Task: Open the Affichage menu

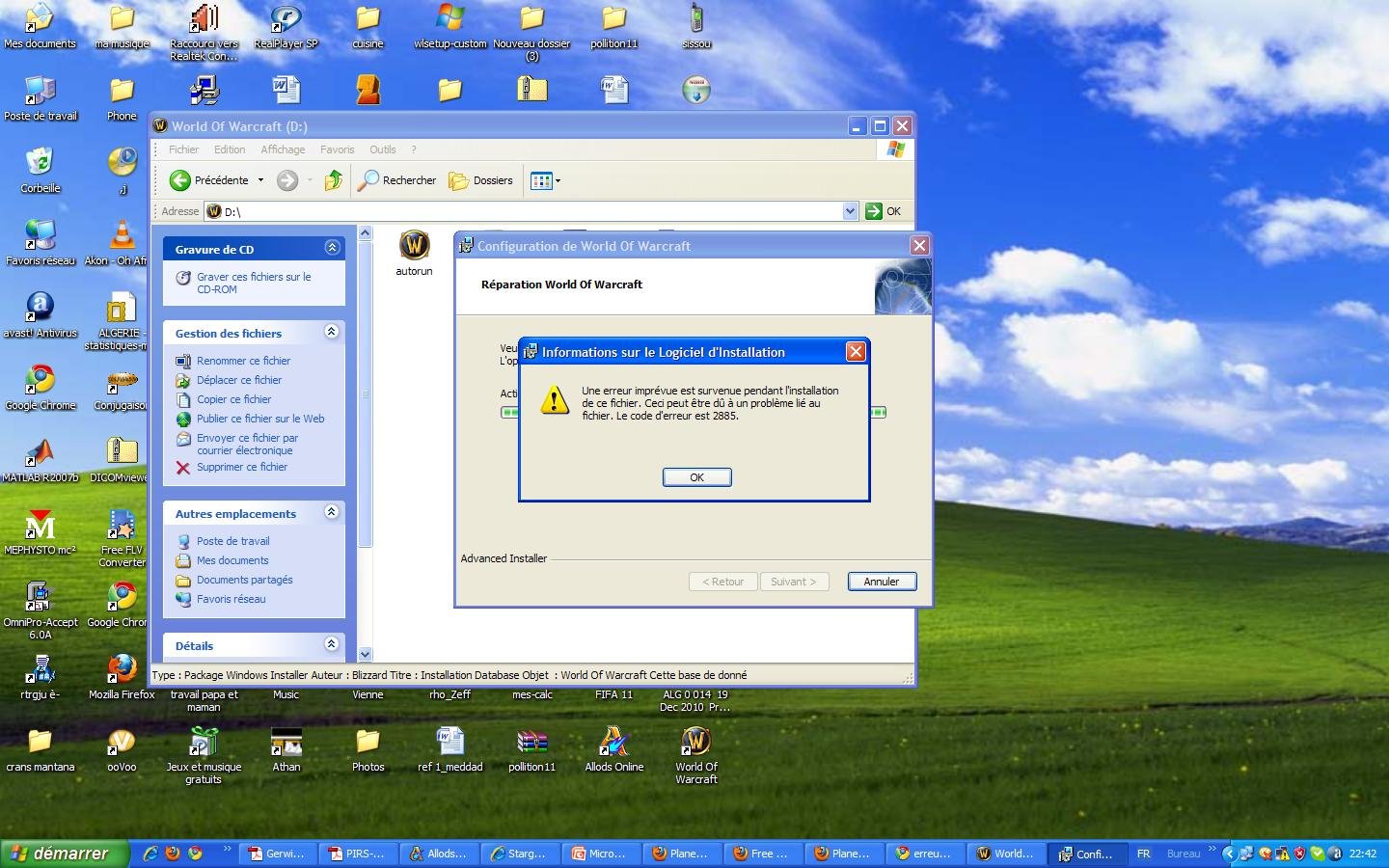Action: pyautogui.click(x=283, y=149)
